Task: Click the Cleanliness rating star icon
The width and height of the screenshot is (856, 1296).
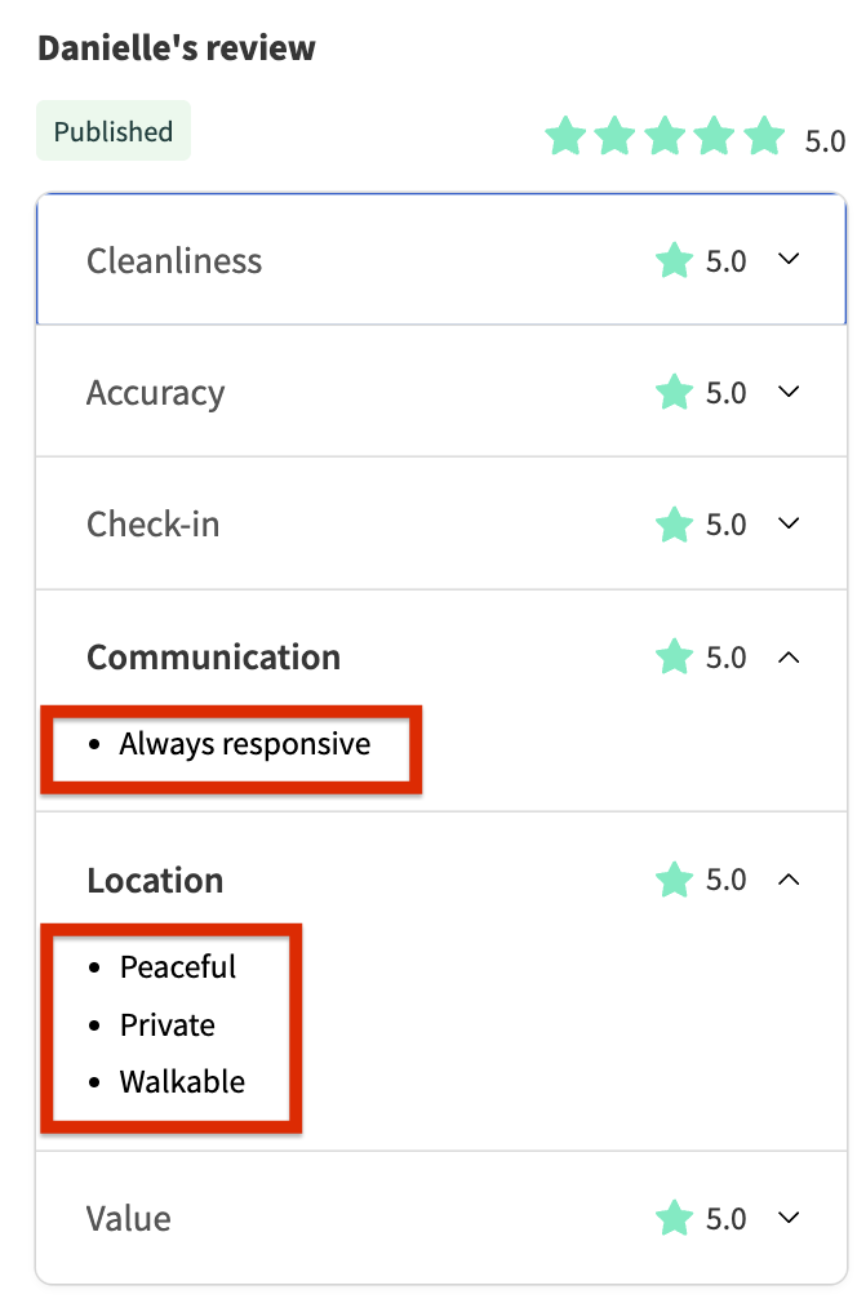Action: [674, 261]
